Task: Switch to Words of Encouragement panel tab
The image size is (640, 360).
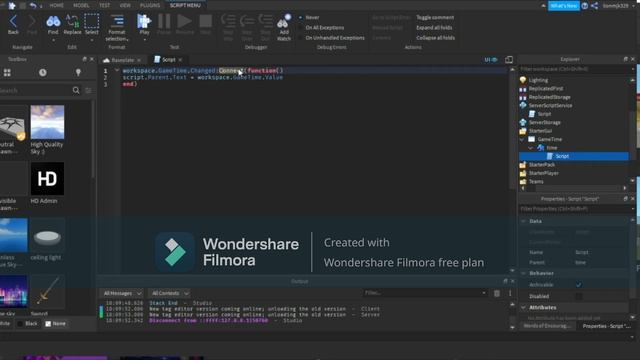Action: click(x=547, y=326)
